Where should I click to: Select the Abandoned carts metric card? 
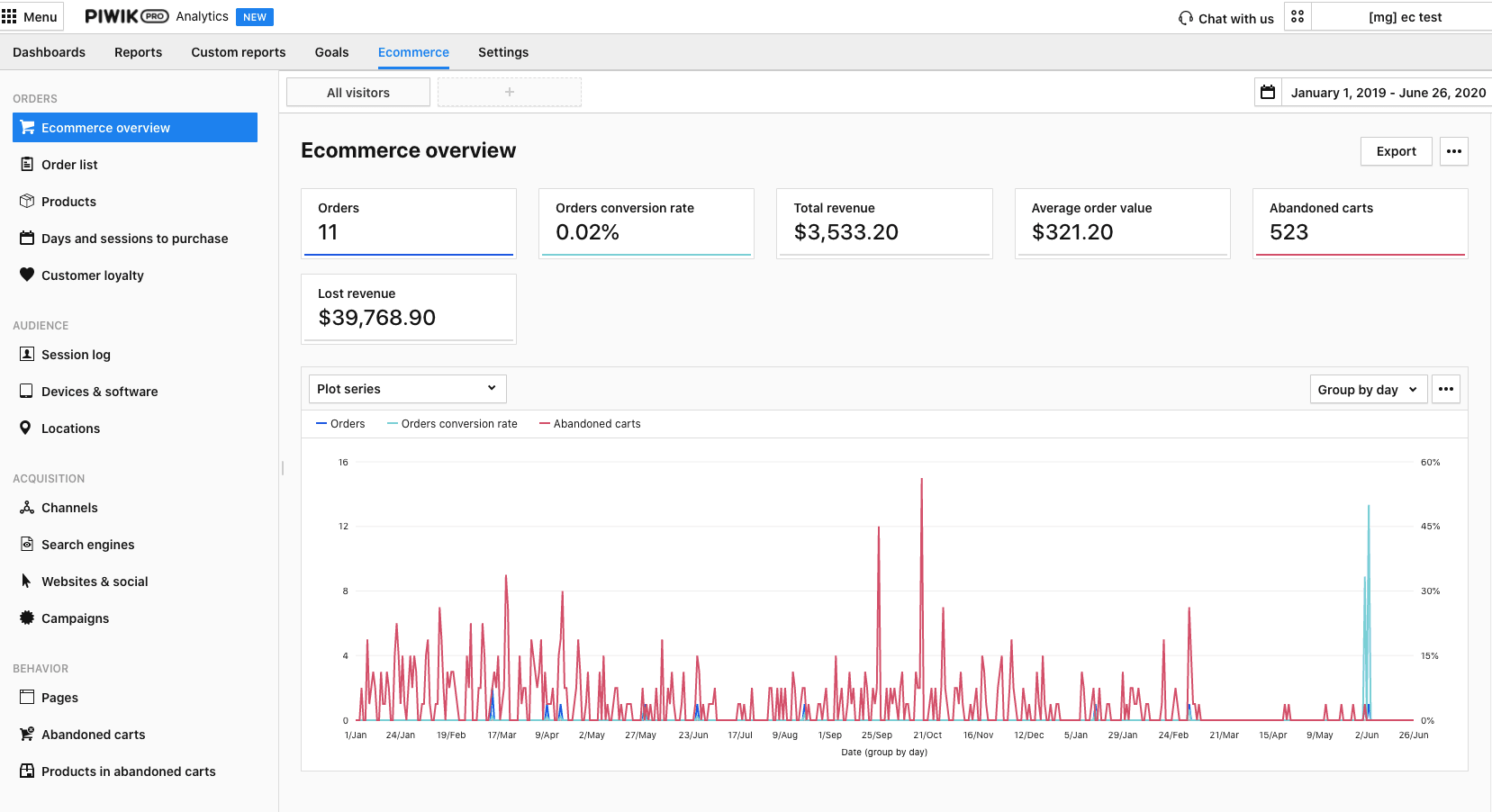click(x=1359, y=222)
